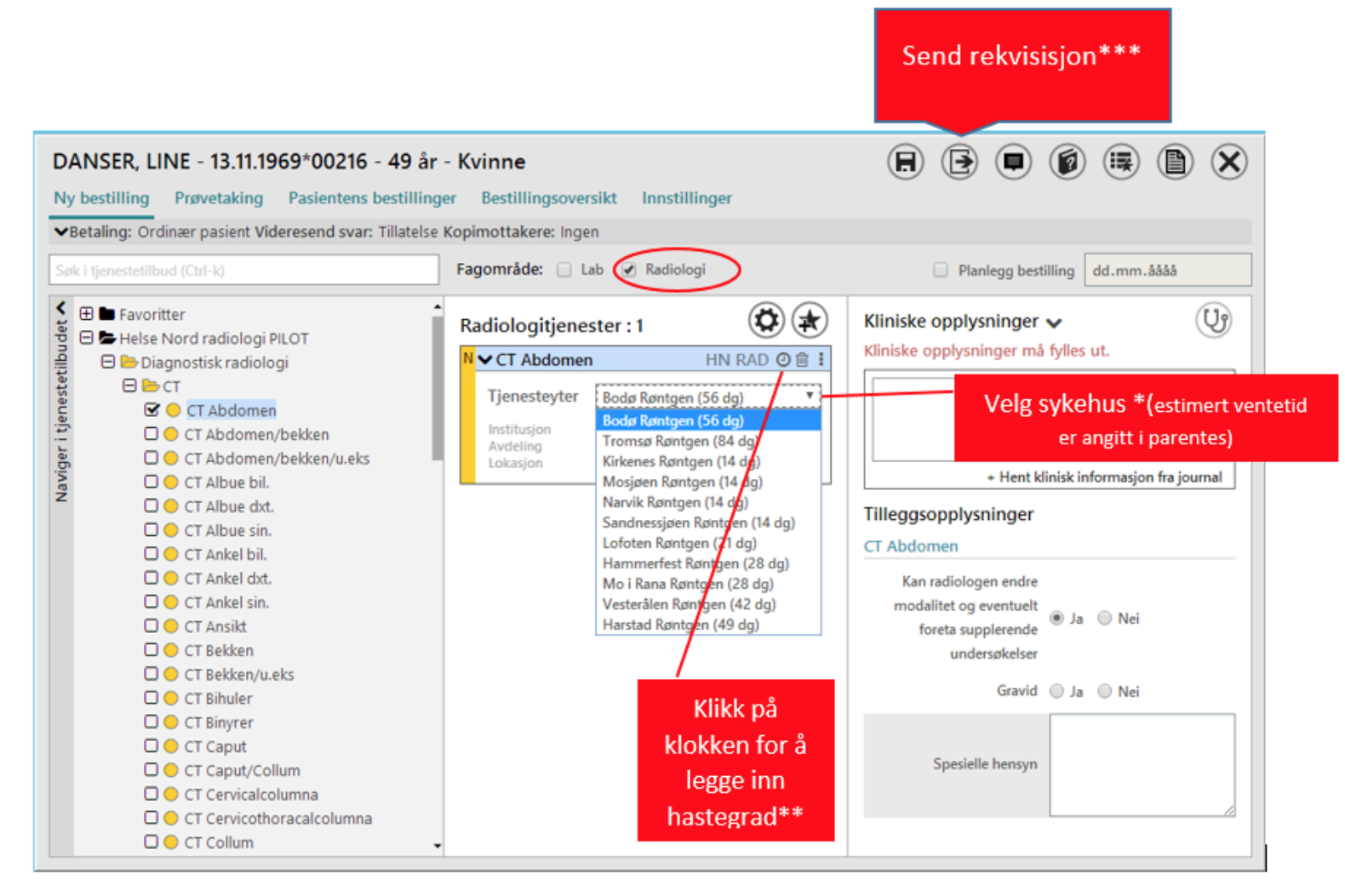Check CT Ankel bil. checkbox

pos(151,554)
